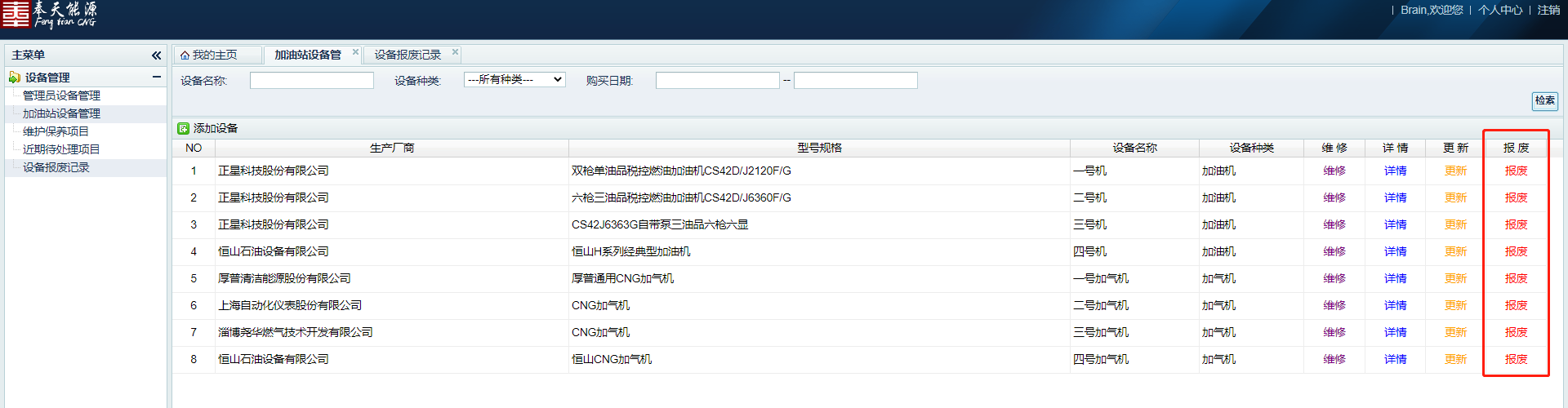Click the 设备管理 folder icon in the sidebar

15,78
